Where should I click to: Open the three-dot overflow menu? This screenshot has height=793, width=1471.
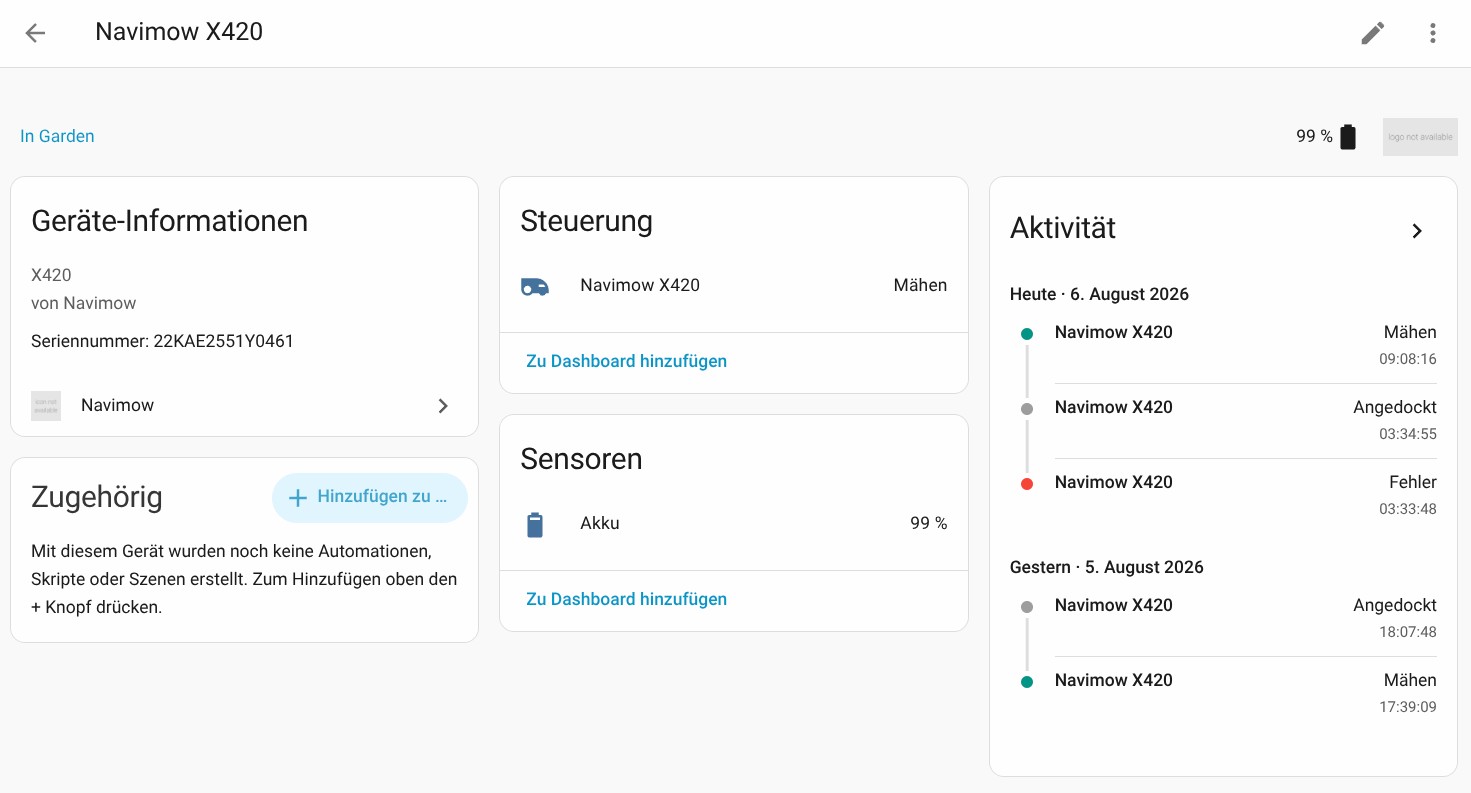click(1433, 33)
